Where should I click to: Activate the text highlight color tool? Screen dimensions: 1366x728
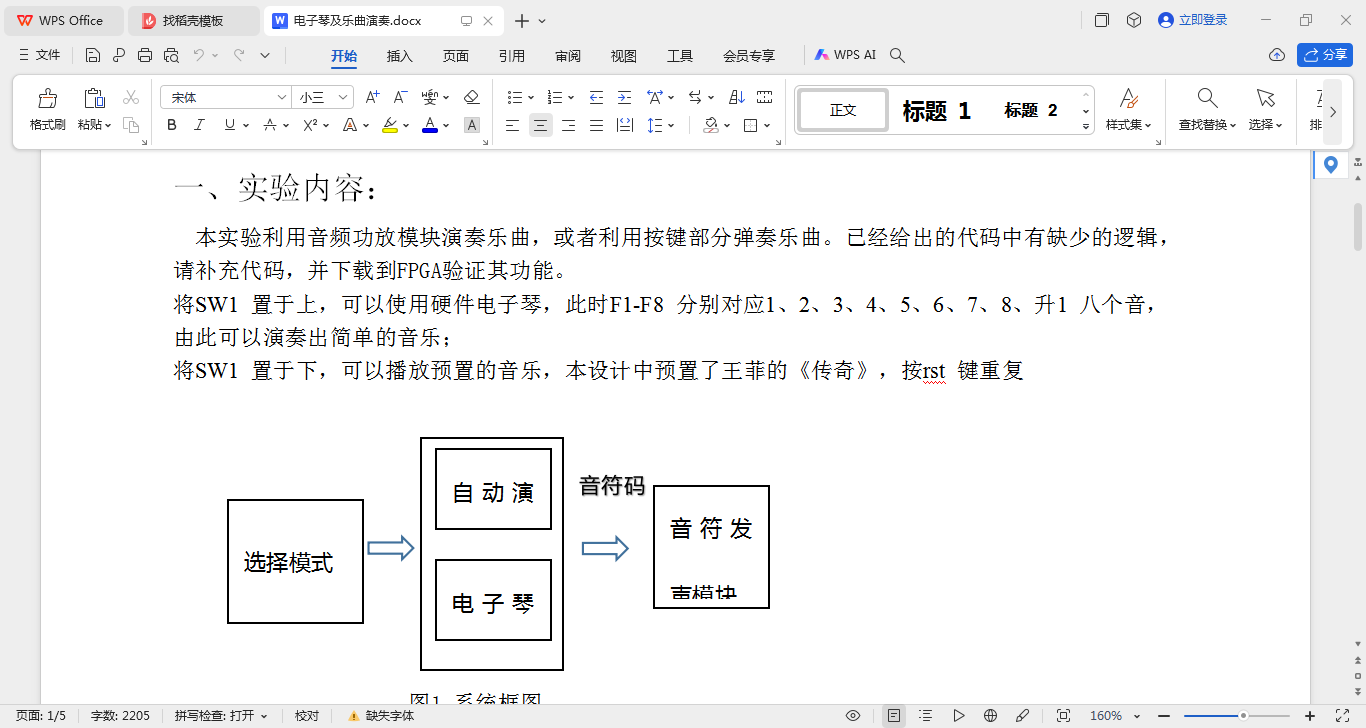click(390, 125)
